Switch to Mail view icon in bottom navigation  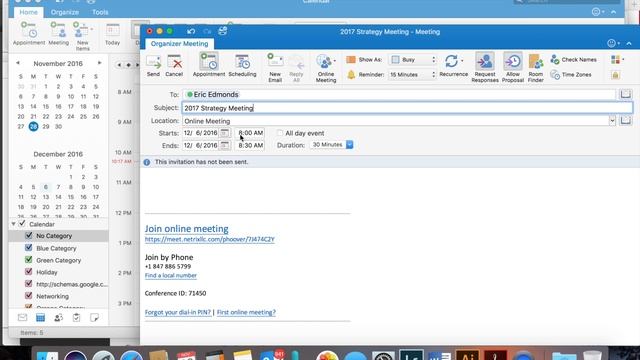click(x=22, y=318)
